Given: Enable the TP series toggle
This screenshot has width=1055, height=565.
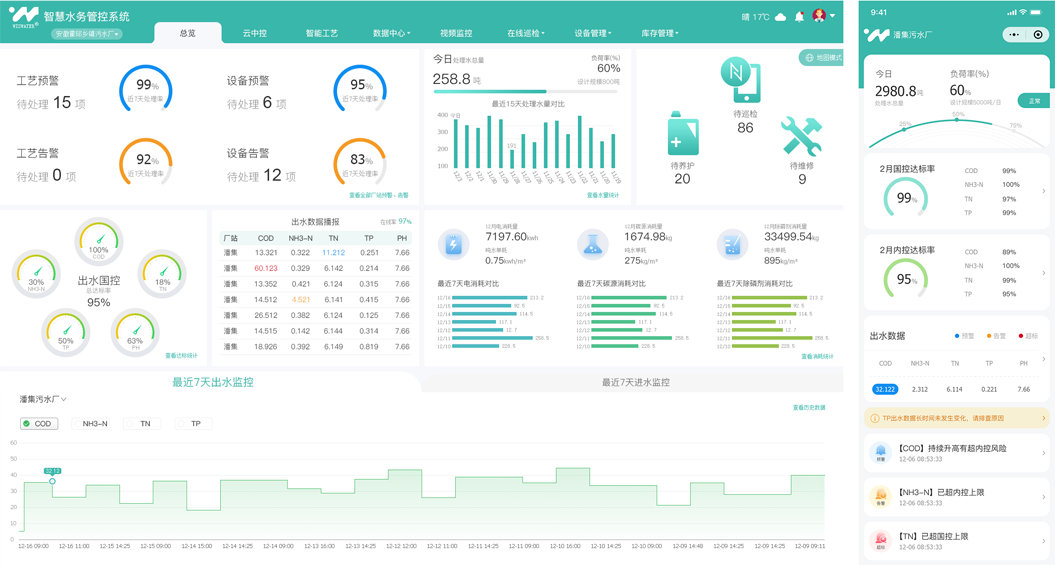Looking at the screenshot, I should click(x=190, y=424).
